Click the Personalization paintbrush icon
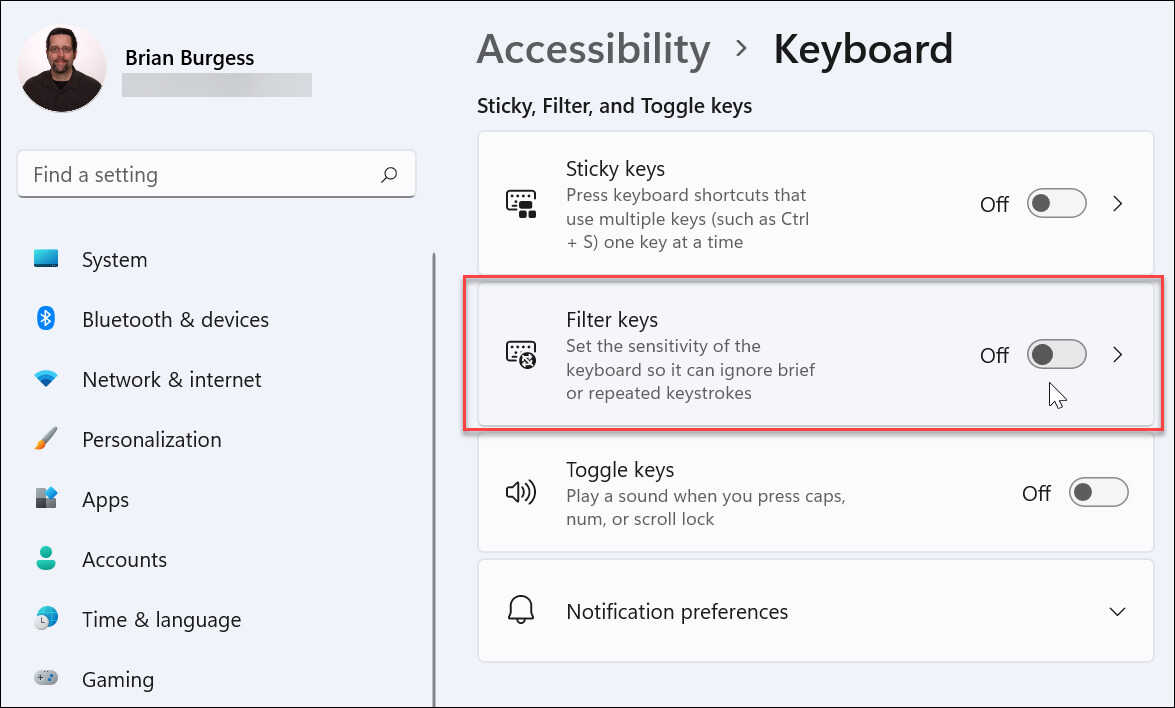Viewport: 1175px width, 708px height. point(46,439)
